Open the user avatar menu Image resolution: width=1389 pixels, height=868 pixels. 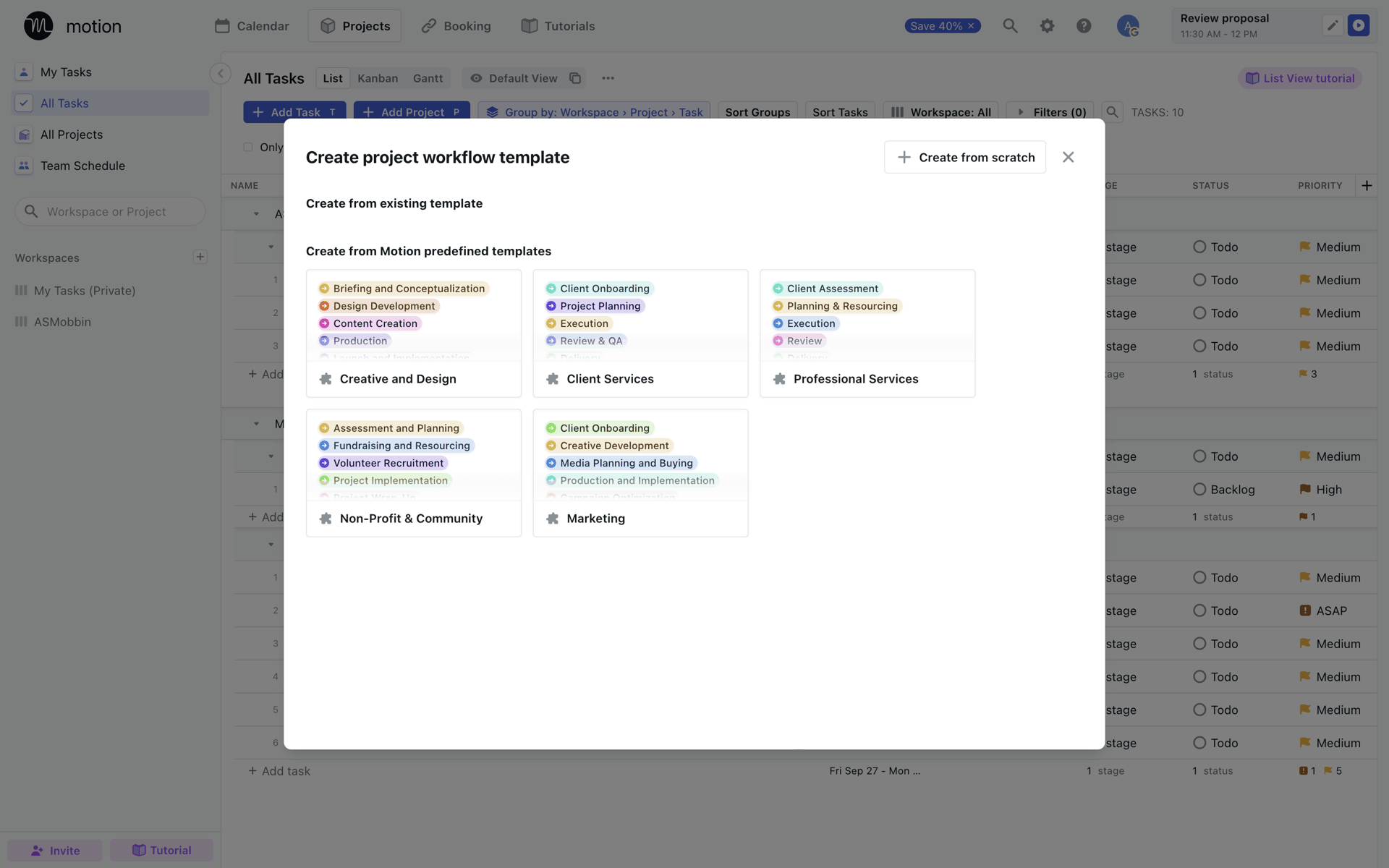point(1128,26)
